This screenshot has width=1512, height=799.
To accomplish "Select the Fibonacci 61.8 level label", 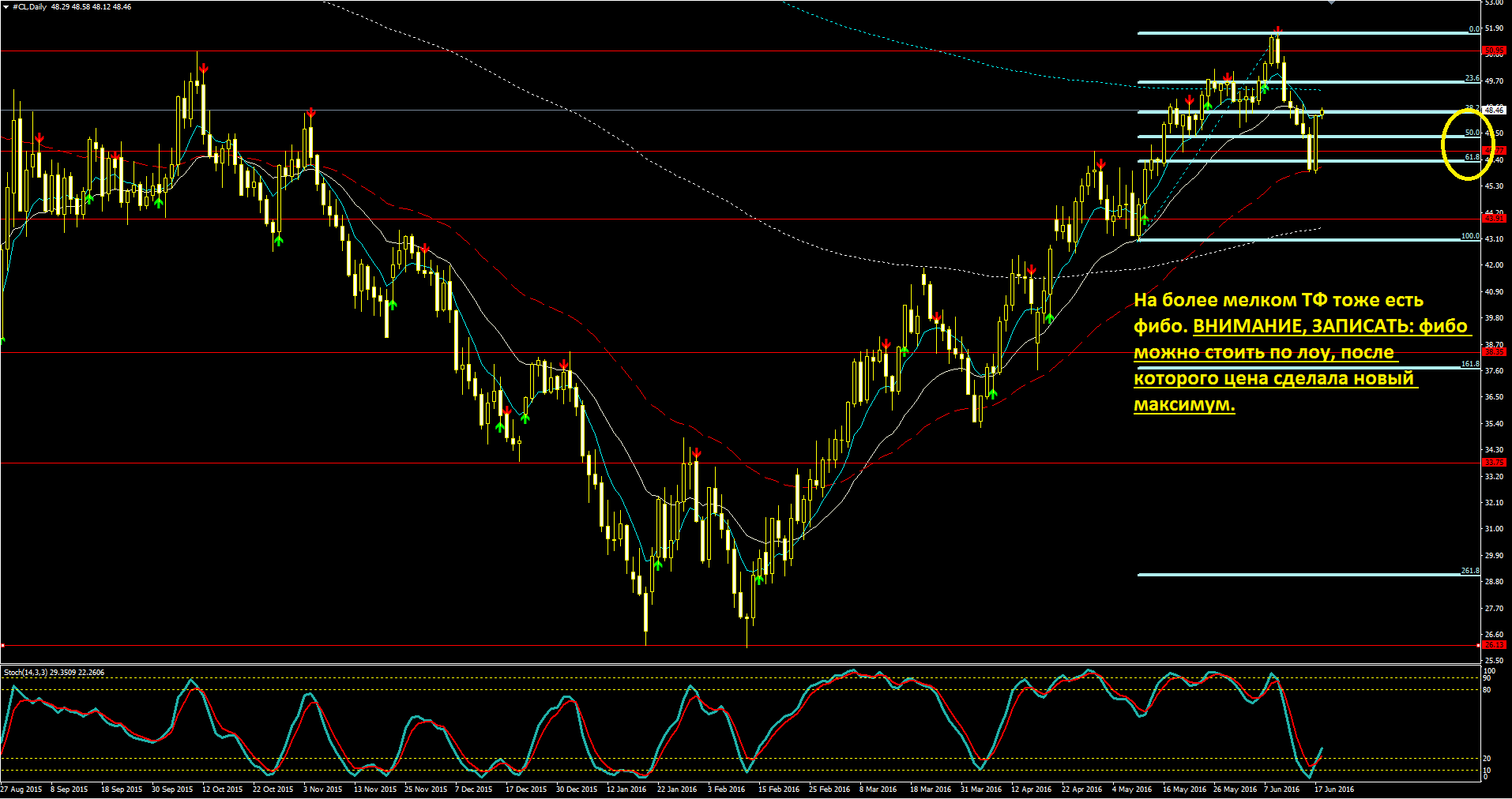I will (x=1473, y=157).
